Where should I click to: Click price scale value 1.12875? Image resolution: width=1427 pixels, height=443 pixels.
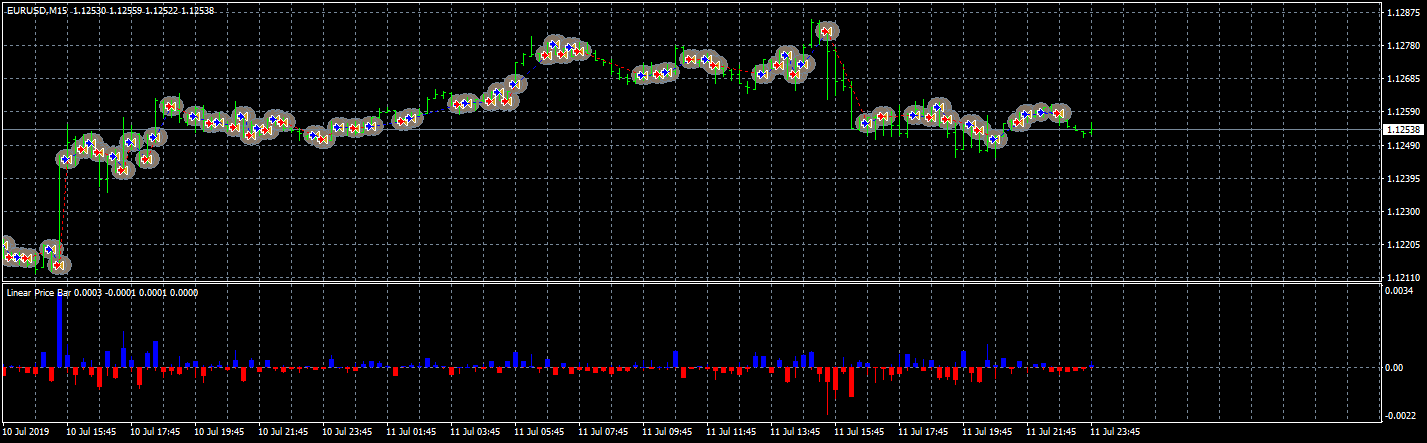[1402, 13]
